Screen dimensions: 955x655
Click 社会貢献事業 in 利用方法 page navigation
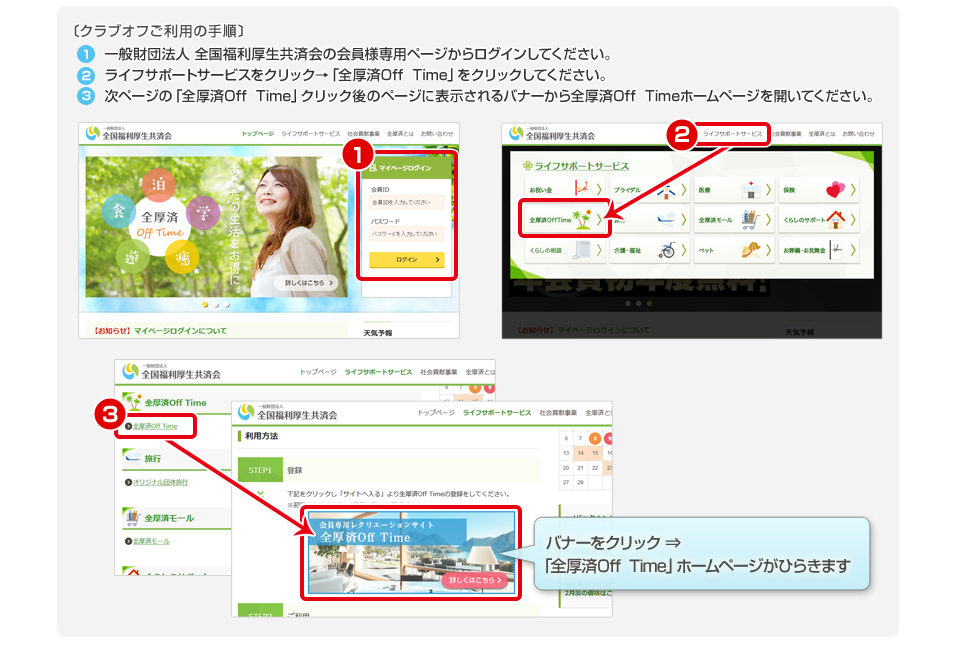[x=558, y=412]
